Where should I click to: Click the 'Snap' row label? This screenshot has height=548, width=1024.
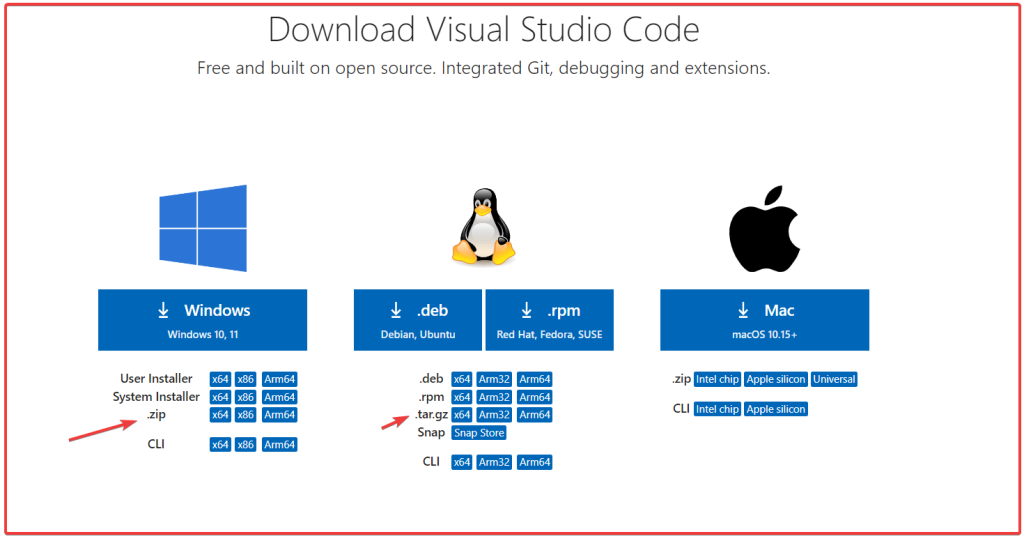(431, 432)
